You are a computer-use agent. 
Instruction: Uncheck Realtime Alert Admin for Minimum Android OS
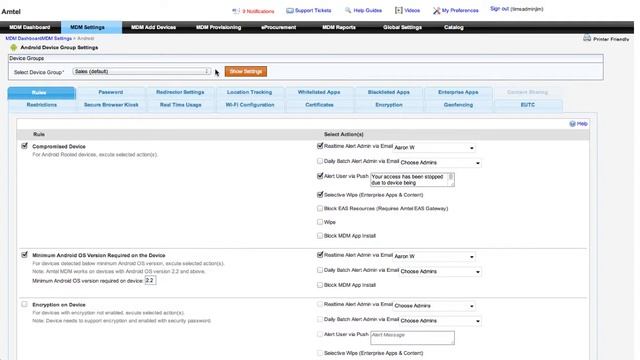tap(320, 255)
